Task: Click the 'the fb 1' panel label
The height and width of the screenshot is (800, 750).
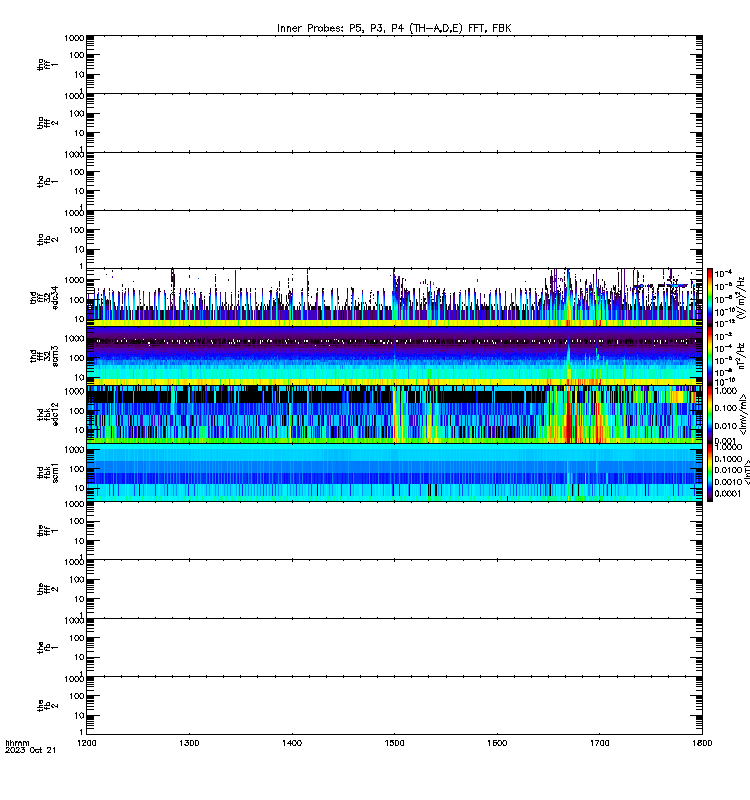Action: 47,647
